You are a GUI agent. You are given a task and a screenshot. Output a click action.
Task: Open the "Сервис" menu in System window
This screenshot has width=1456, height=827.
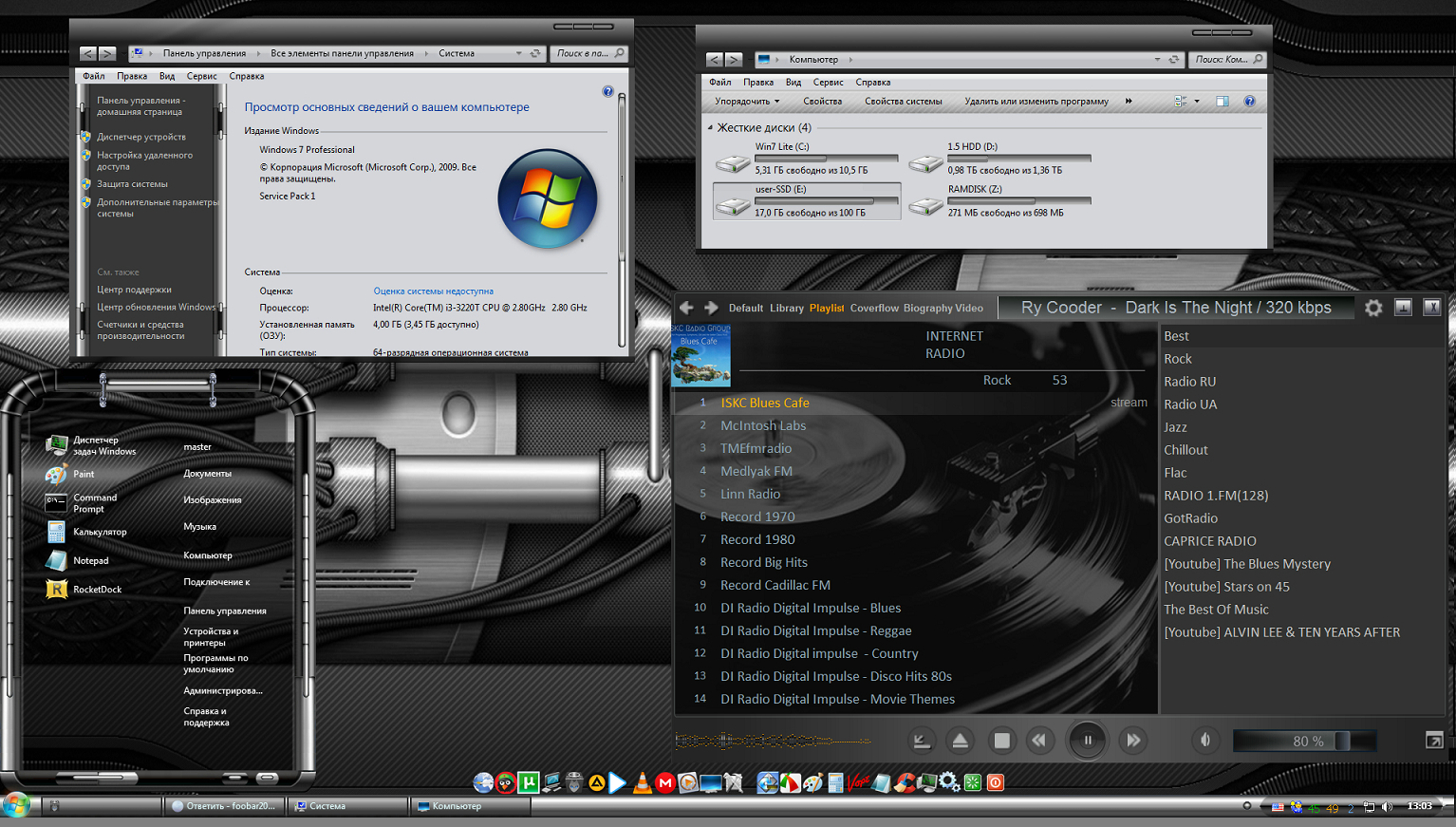point(201,76)
